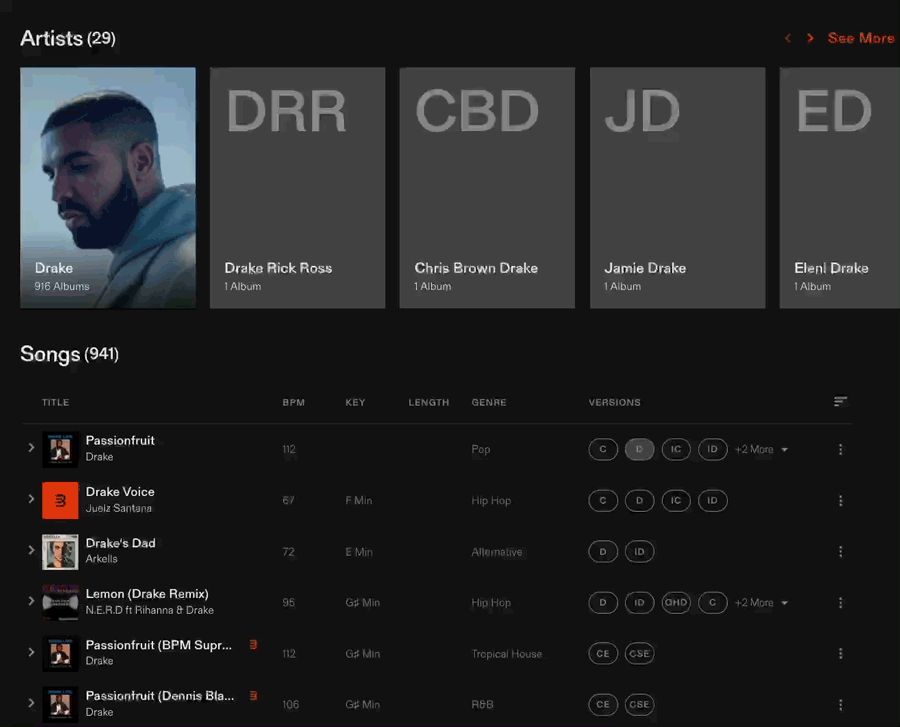The image size is (900, 727).
Task: Click Drake Voice orange artwork thumbnail
Action: click(x=60, y=500)
